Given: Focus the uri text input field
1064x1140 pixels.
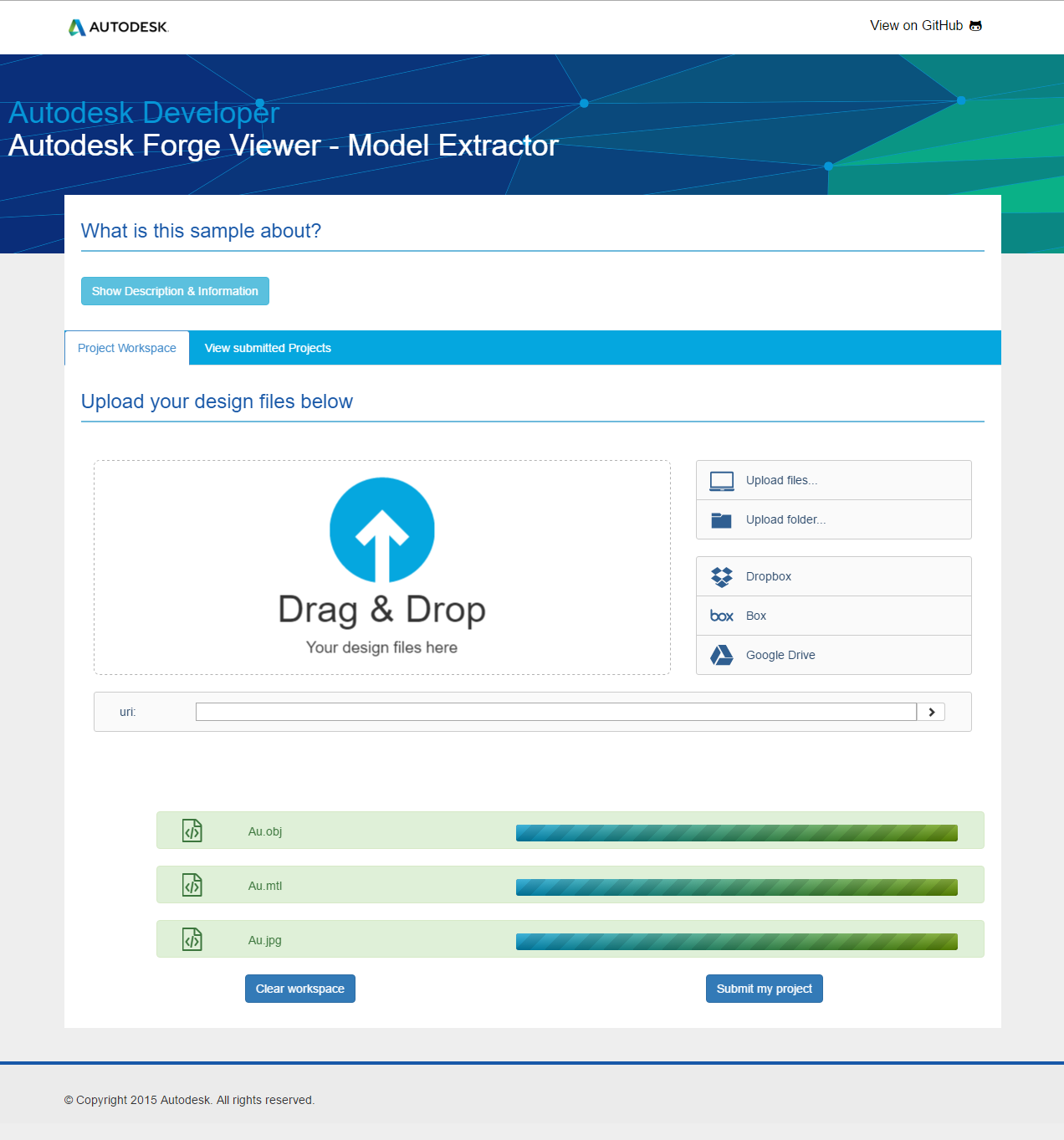Looking at the screenshot, I should click(556, 712).
